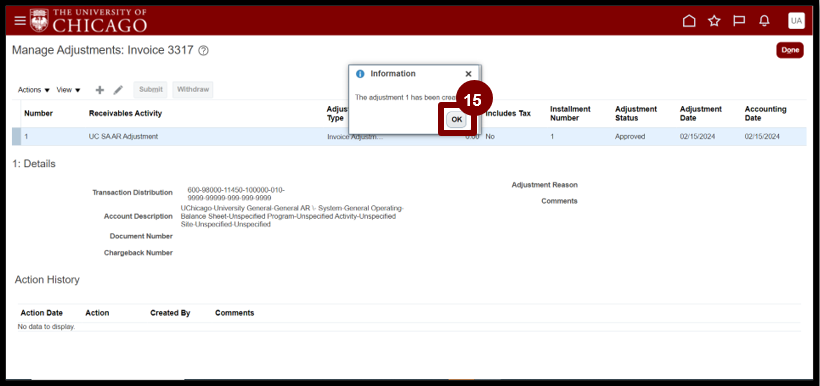Click the Includes Tax value No

click(x=490, y=137)
